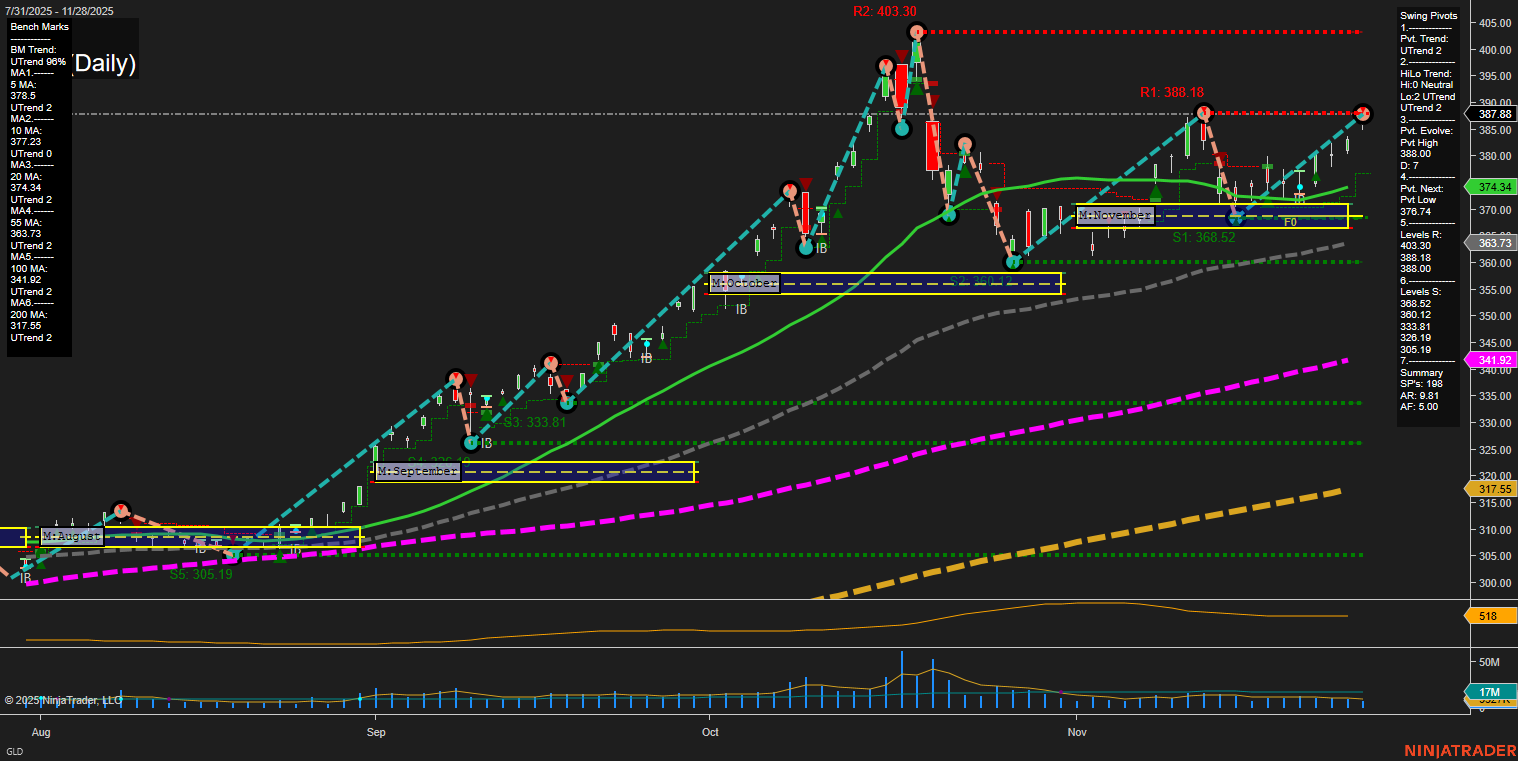Screen dimensions: 1518x761
Task: Click the S3: 333.81 support label
Action: point(535,422)
